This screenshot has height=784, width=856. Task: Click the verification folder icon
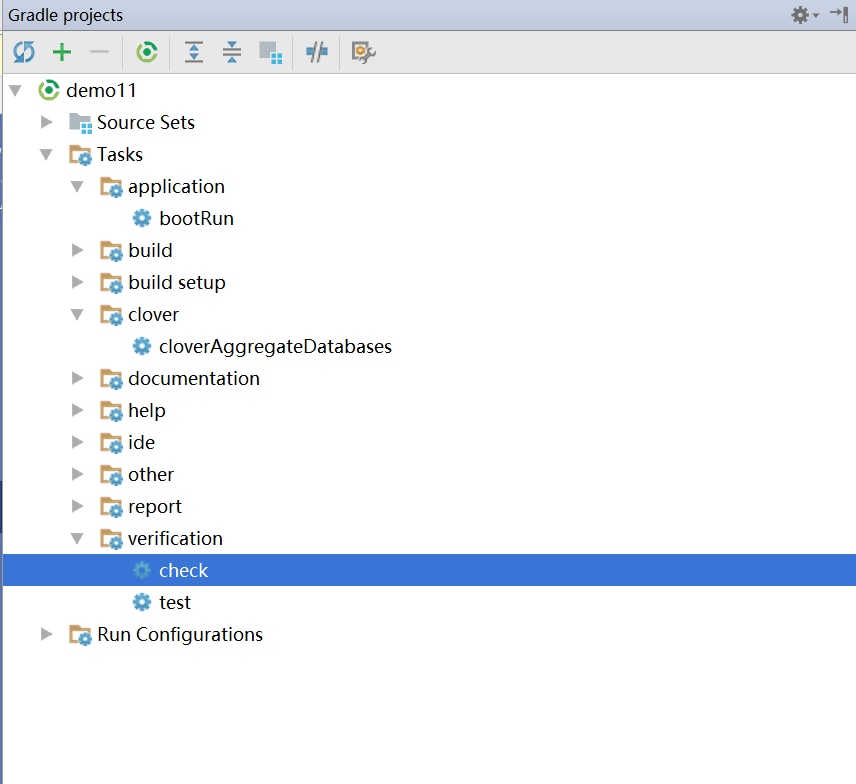(111, 539)
